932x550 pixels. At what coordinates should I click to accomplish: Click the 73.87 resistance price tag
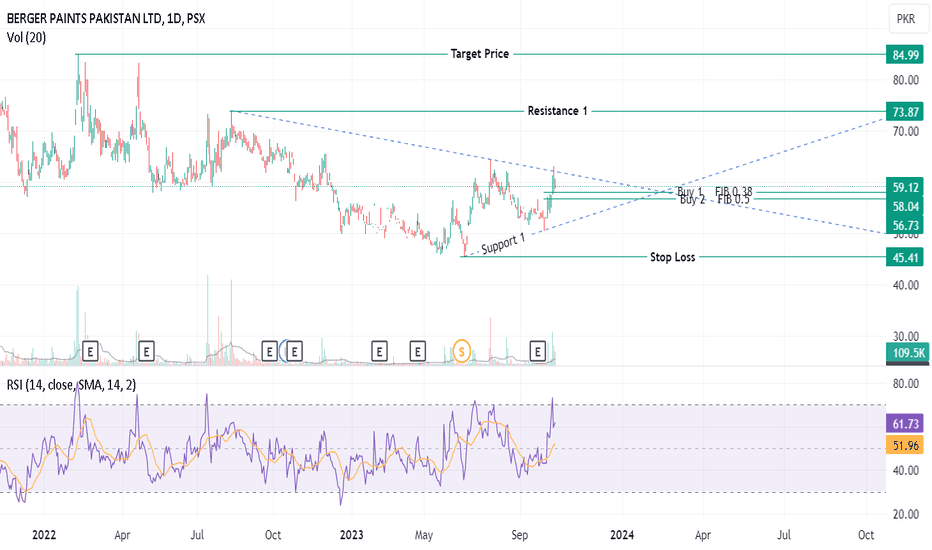coord(905,112)
